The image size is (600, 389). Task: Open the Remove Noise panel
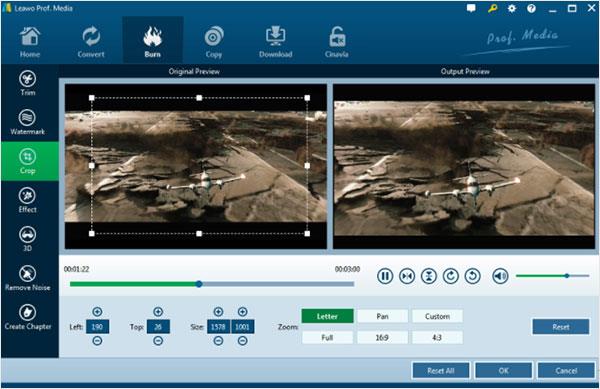pyautogui.click(x=28, y=278)
